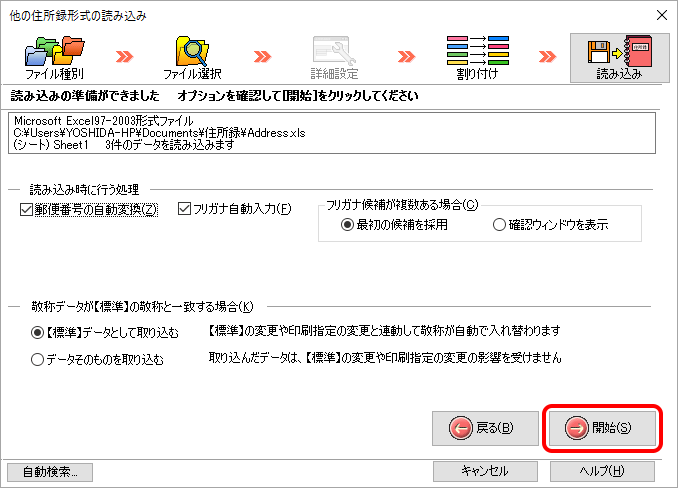Start import with 開始(S) button
The image size is (678, 488).
point(602,428)
